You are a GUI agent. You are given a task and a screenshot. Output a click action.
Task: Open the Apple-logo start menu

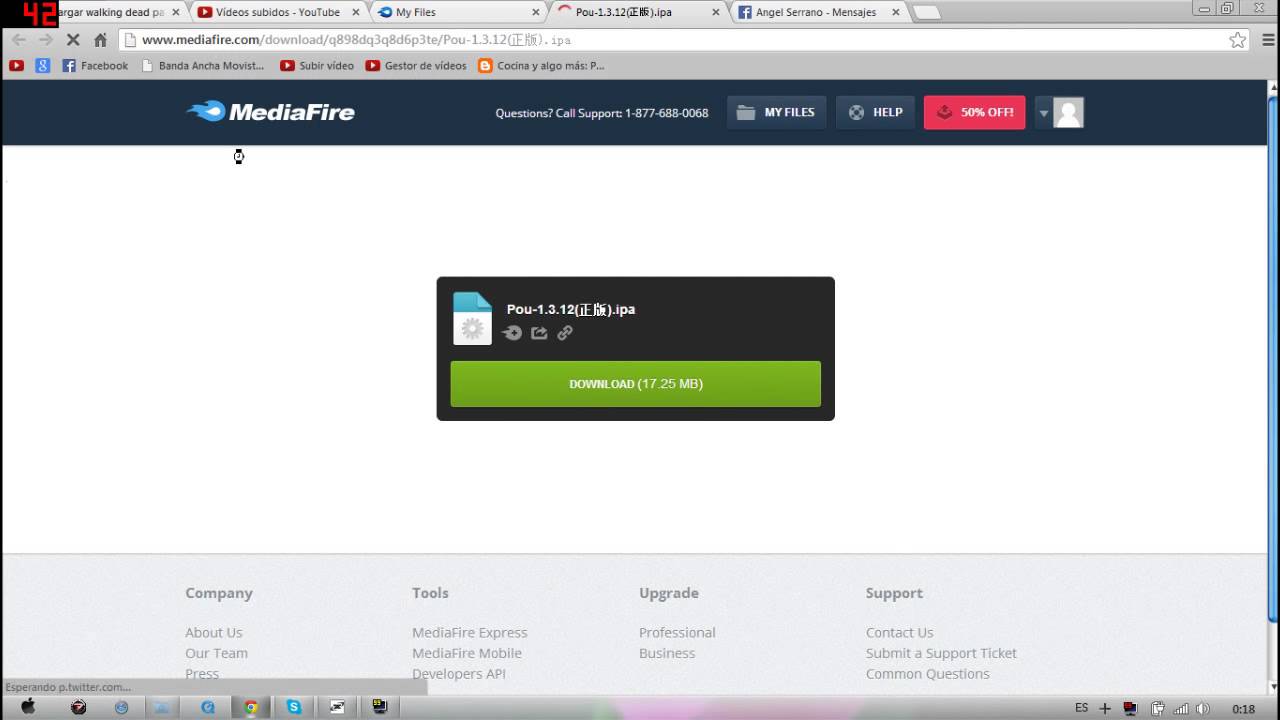(x=28, y=707)
